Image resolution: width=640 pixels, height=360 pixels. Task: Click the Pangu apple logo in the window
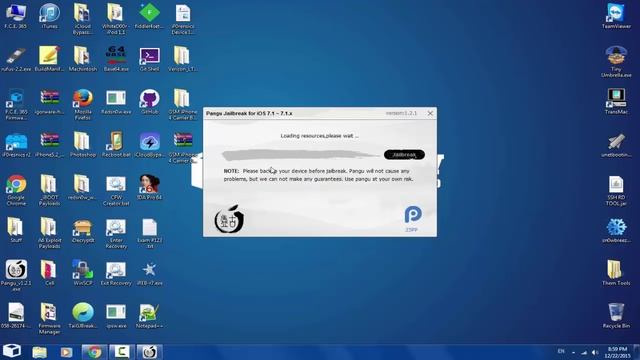click(229, 219)
